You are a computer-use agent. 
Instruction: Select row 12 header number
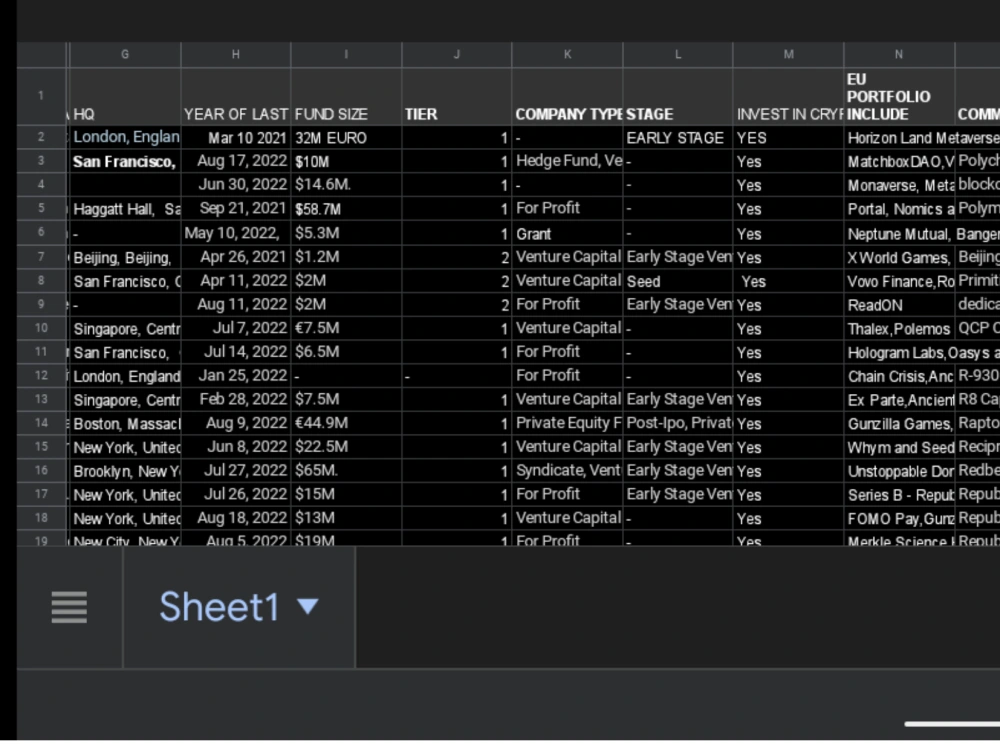pyautogui.click(x=41, y=375)
